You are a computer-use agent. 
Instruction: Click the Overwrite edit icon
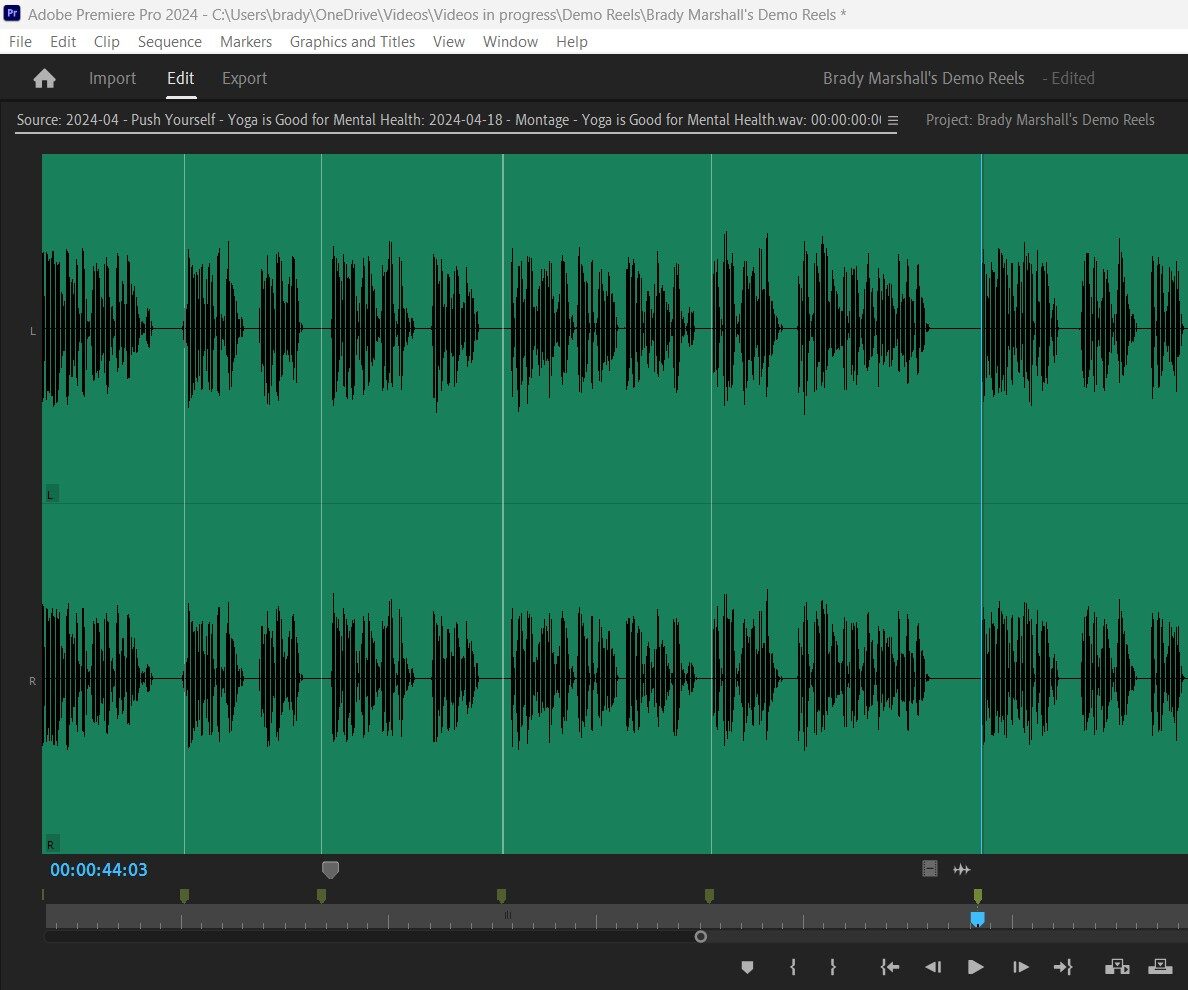pyautogui.click(x=1160, y=967)
